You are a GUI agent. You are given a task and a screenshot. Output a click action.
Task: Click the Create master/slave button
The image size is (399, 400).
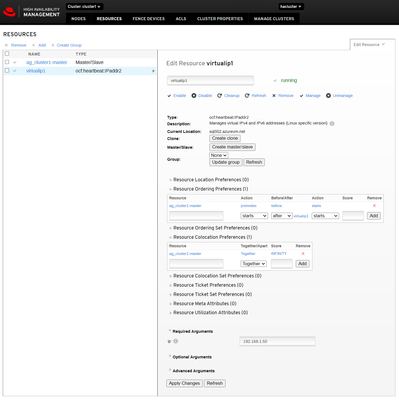click(232, 147)
